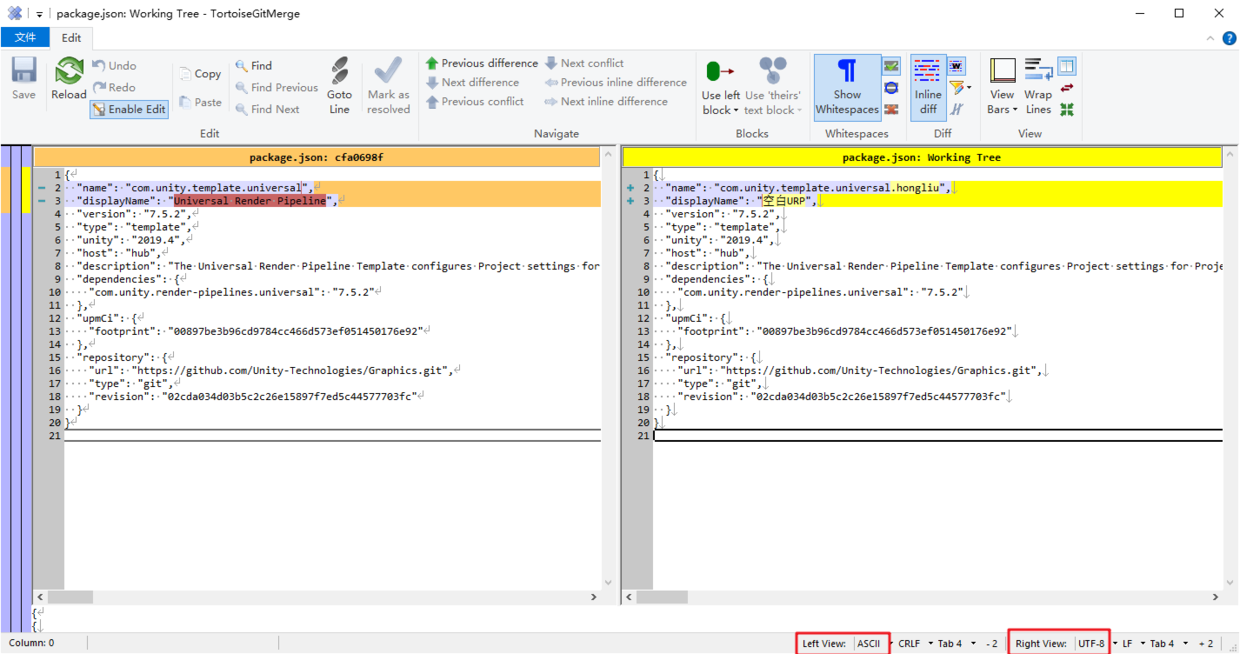Toggle word-wise inline diff W icon
Screen dimensions: 1240x654
pyautogui.click(x=957, y=66)
